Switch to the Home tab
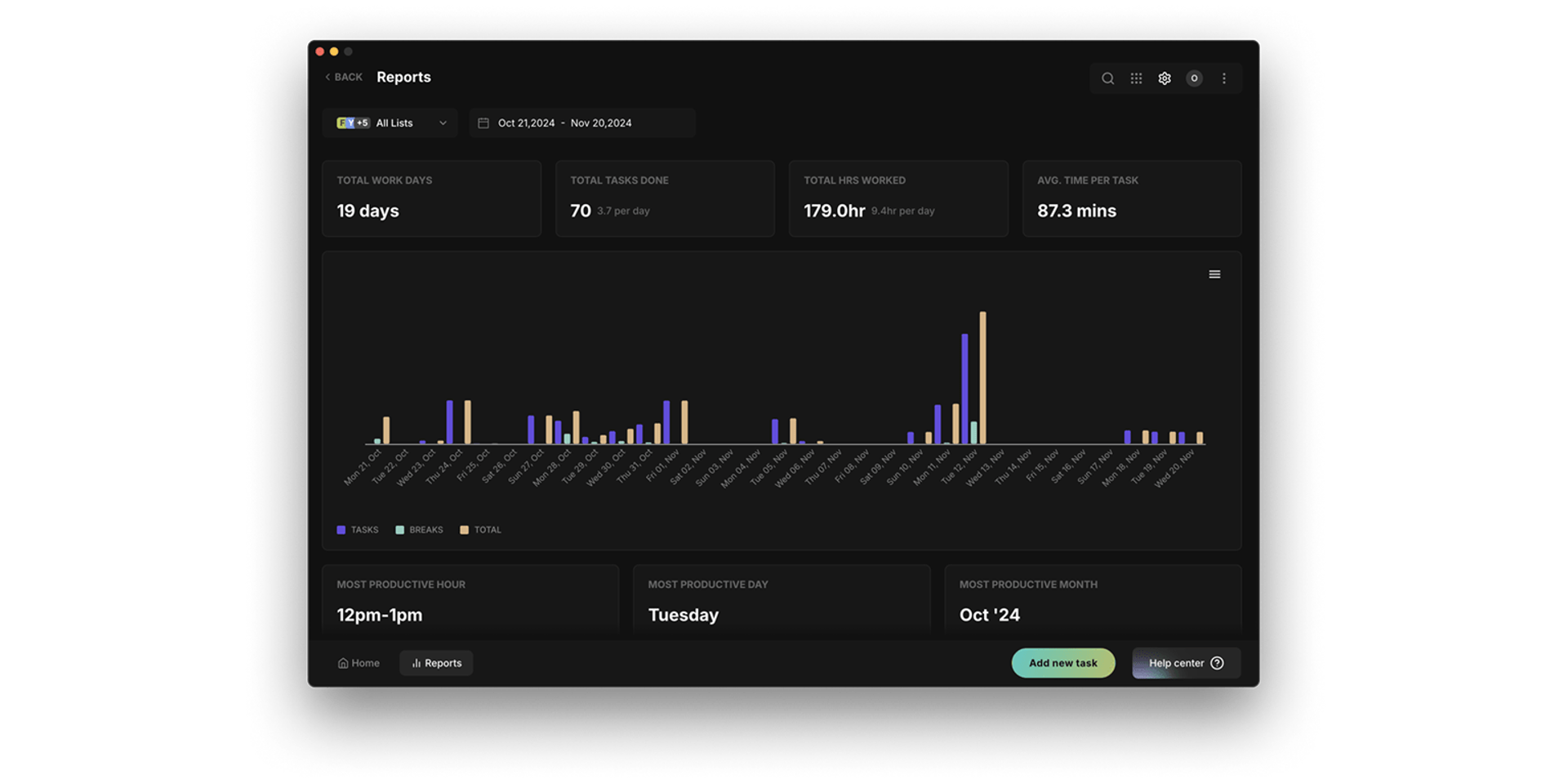Viewport: 1568px width, 784px height. coord(359,663)
